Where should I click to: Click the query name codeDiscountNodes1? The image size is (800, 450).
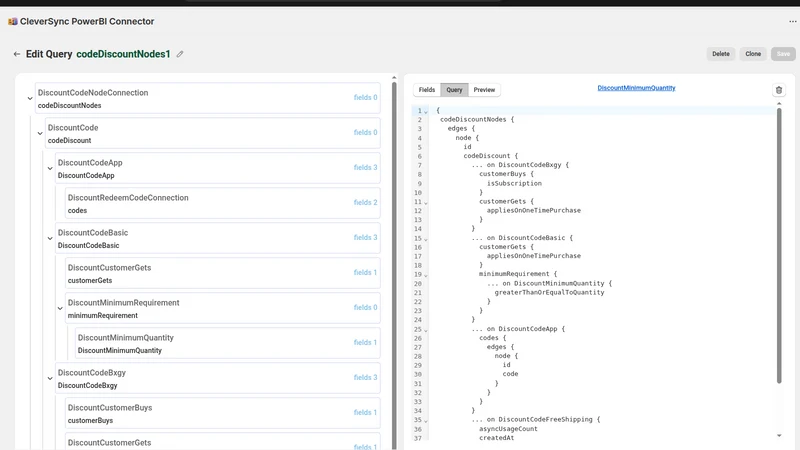[x=123, y=54]
